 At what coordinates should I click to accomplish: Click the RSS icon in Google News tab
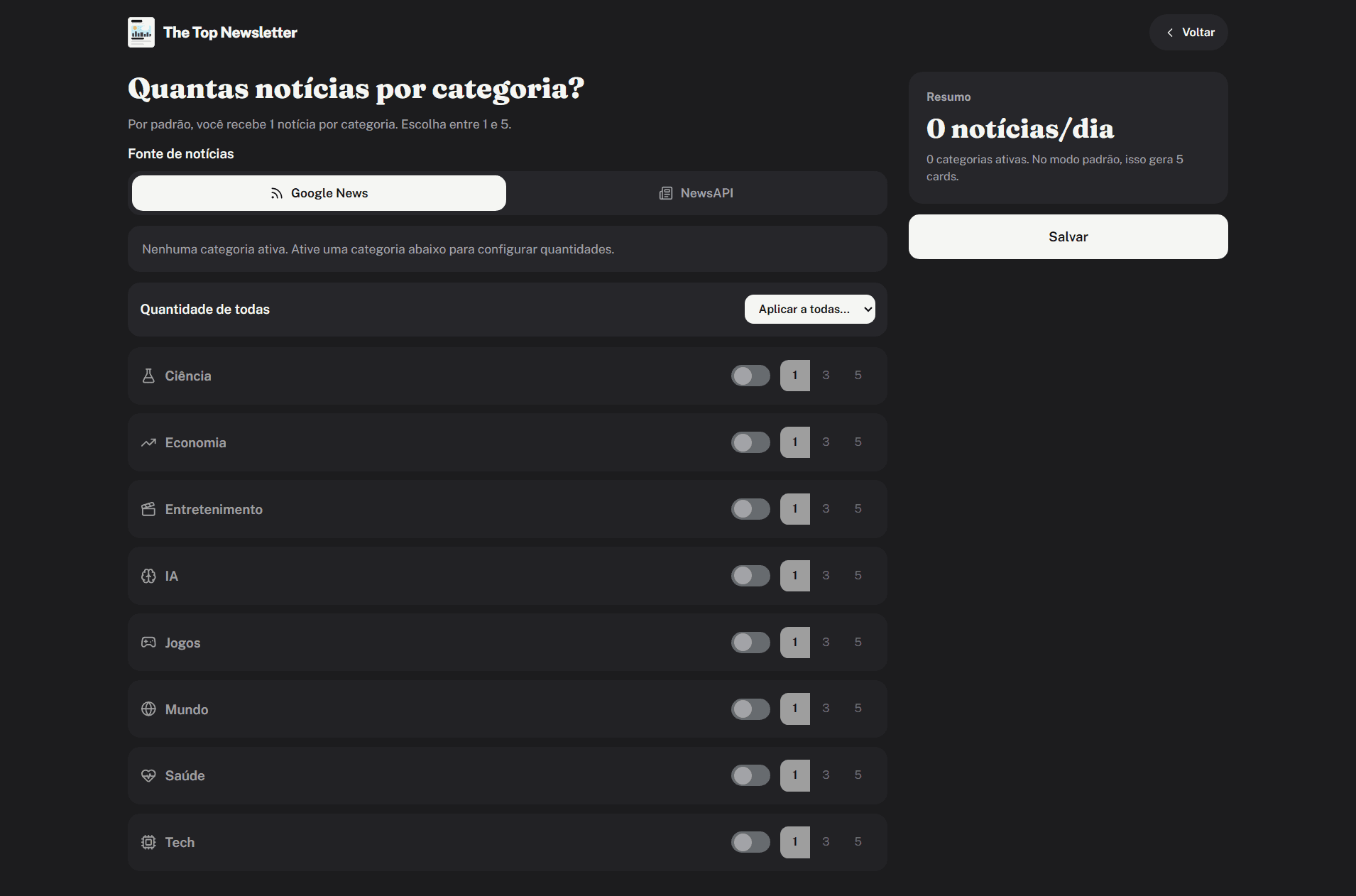point(277,193)
